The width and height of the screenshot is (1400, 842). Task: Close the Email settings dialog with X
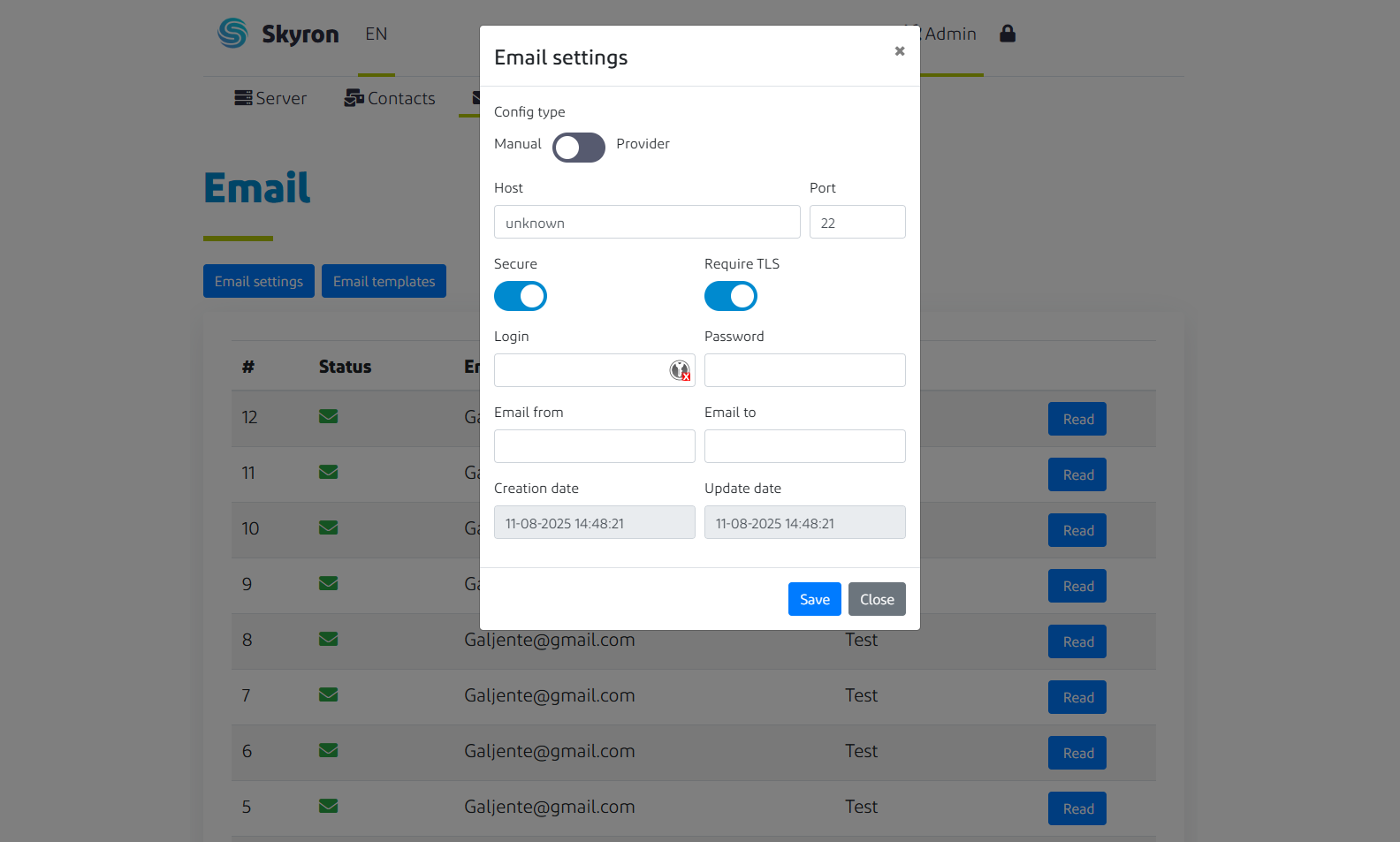point(900,51)
